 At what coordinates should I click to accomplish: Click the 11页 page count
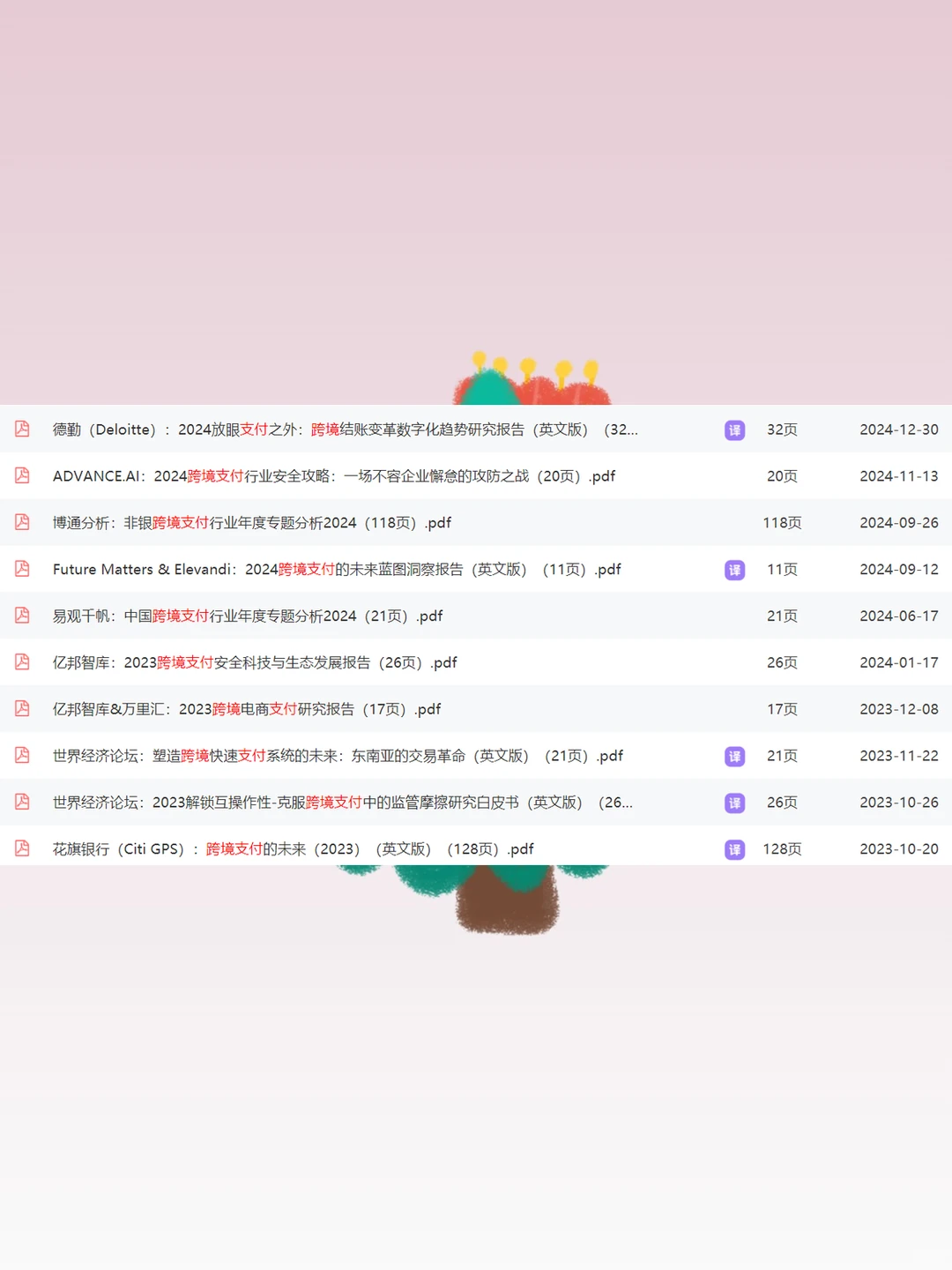(x=782, y=570)
